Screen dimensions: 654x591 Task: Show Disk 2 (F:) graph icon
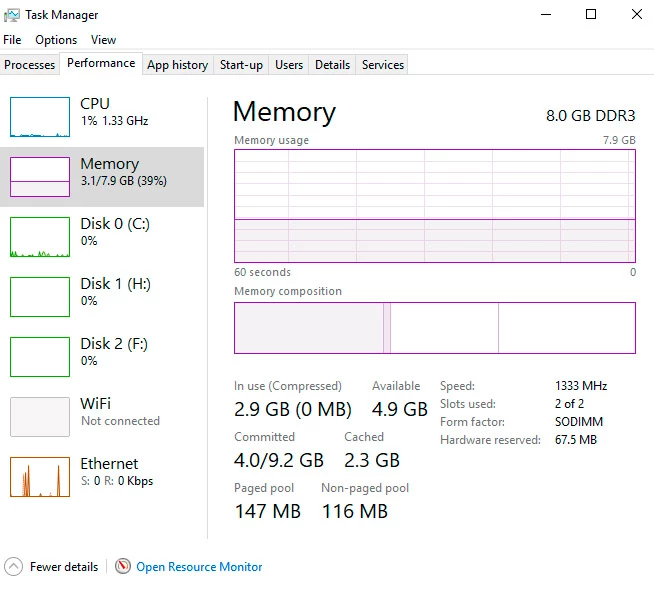(40, 357)
